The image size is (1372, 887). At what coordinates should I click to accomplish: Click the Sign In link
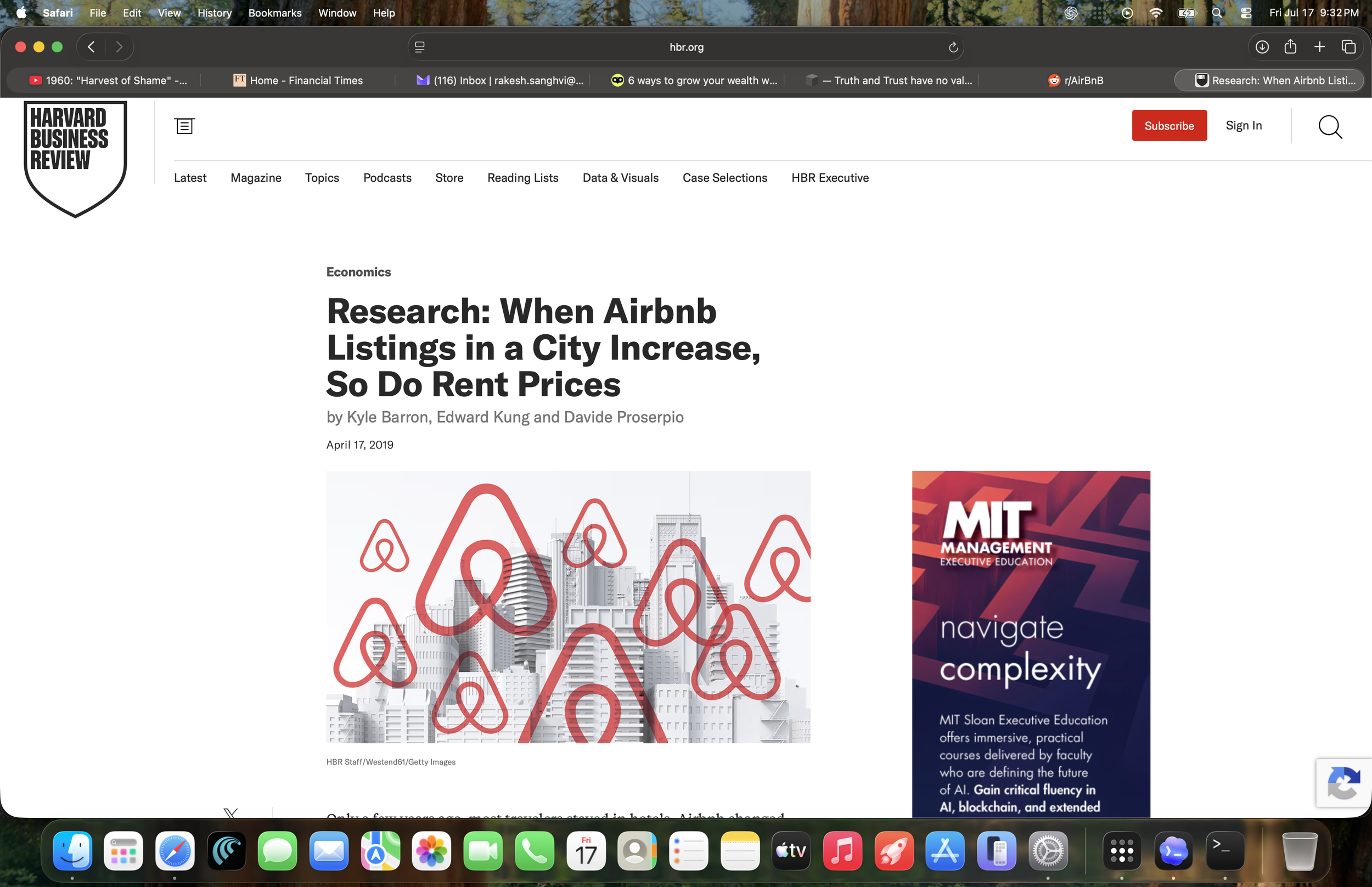tap(1244, 126)
